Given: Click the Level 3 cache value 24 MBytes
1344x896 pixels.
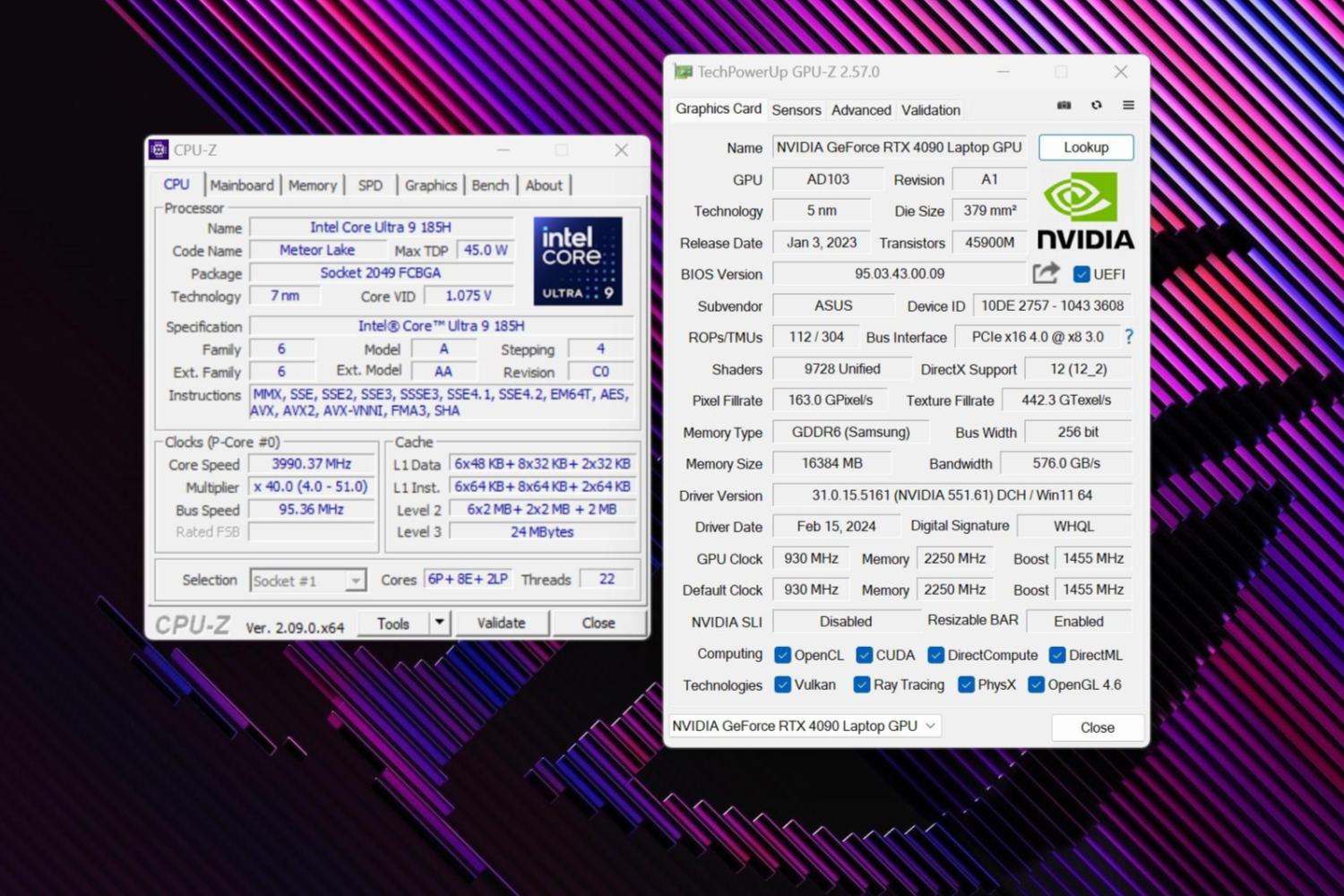Looking at the screenshot, I should 542,531.
